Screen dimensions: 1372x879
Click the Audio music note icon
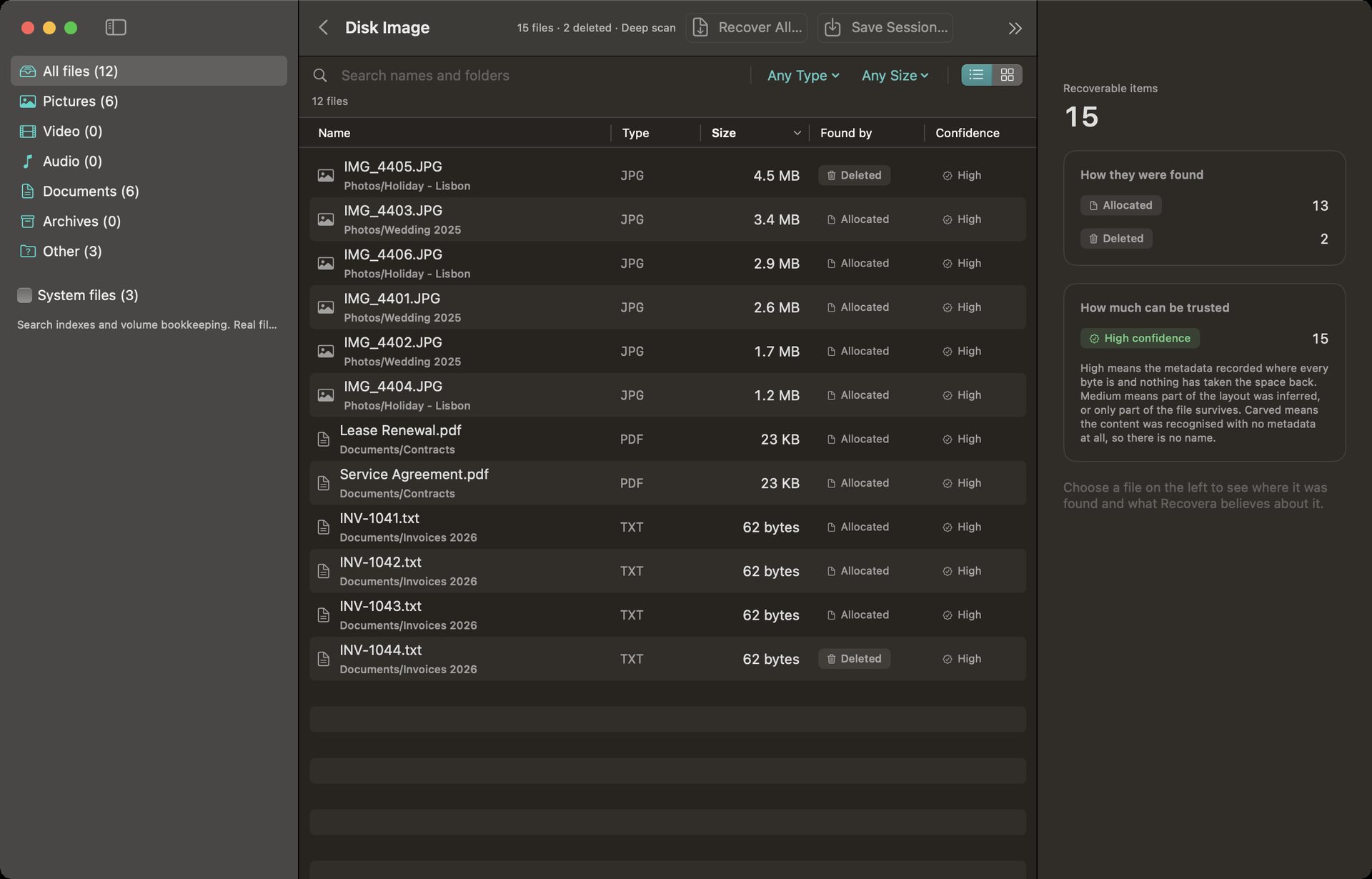[x=28, y=161]
